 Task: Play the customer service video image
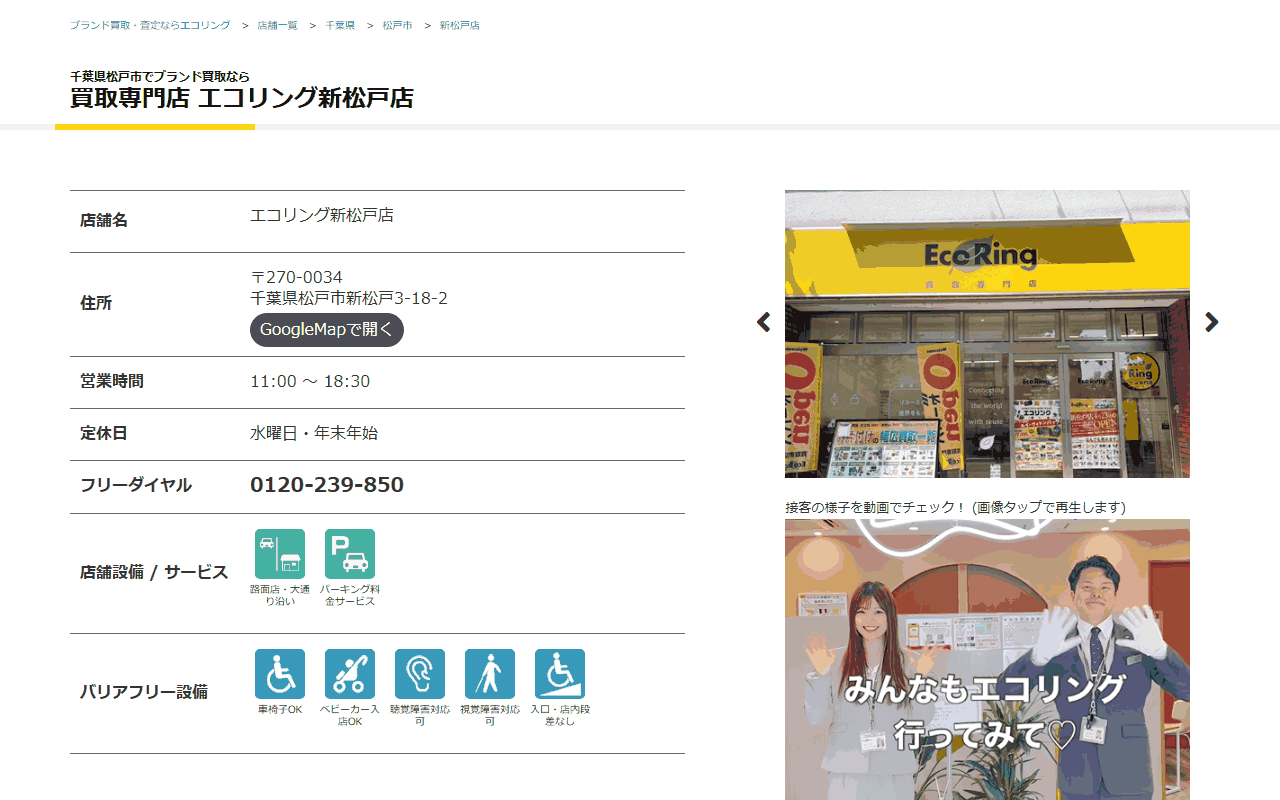[x=987, y=659]
